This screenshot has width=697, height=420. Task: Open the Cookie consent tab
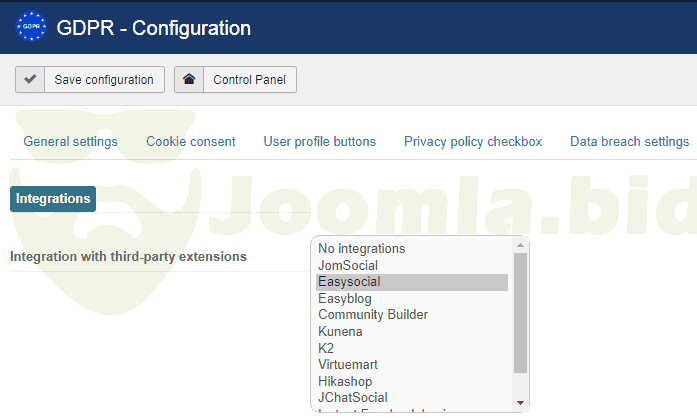pyautogui.click(x=191, y=142)
